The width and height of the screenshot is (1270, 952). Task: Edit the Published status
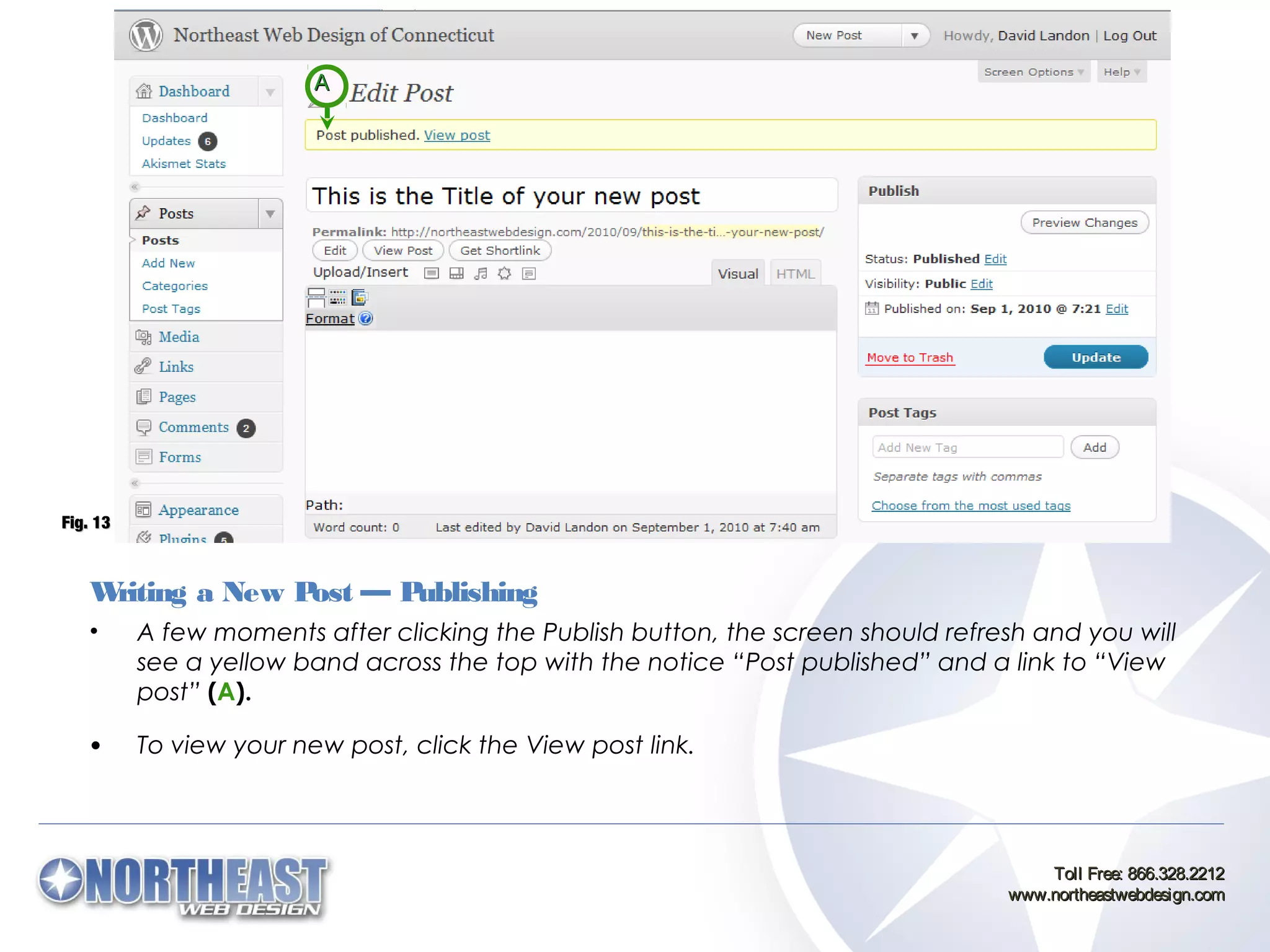(995, 259)
